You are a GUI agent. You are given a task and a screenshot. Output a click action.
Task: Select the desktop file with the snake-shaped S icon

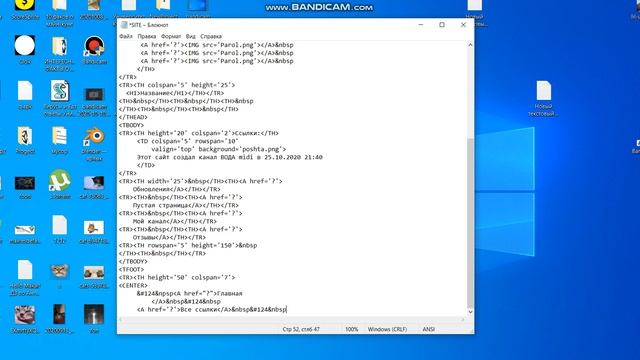pyautogui.click(x=60, y=91)
